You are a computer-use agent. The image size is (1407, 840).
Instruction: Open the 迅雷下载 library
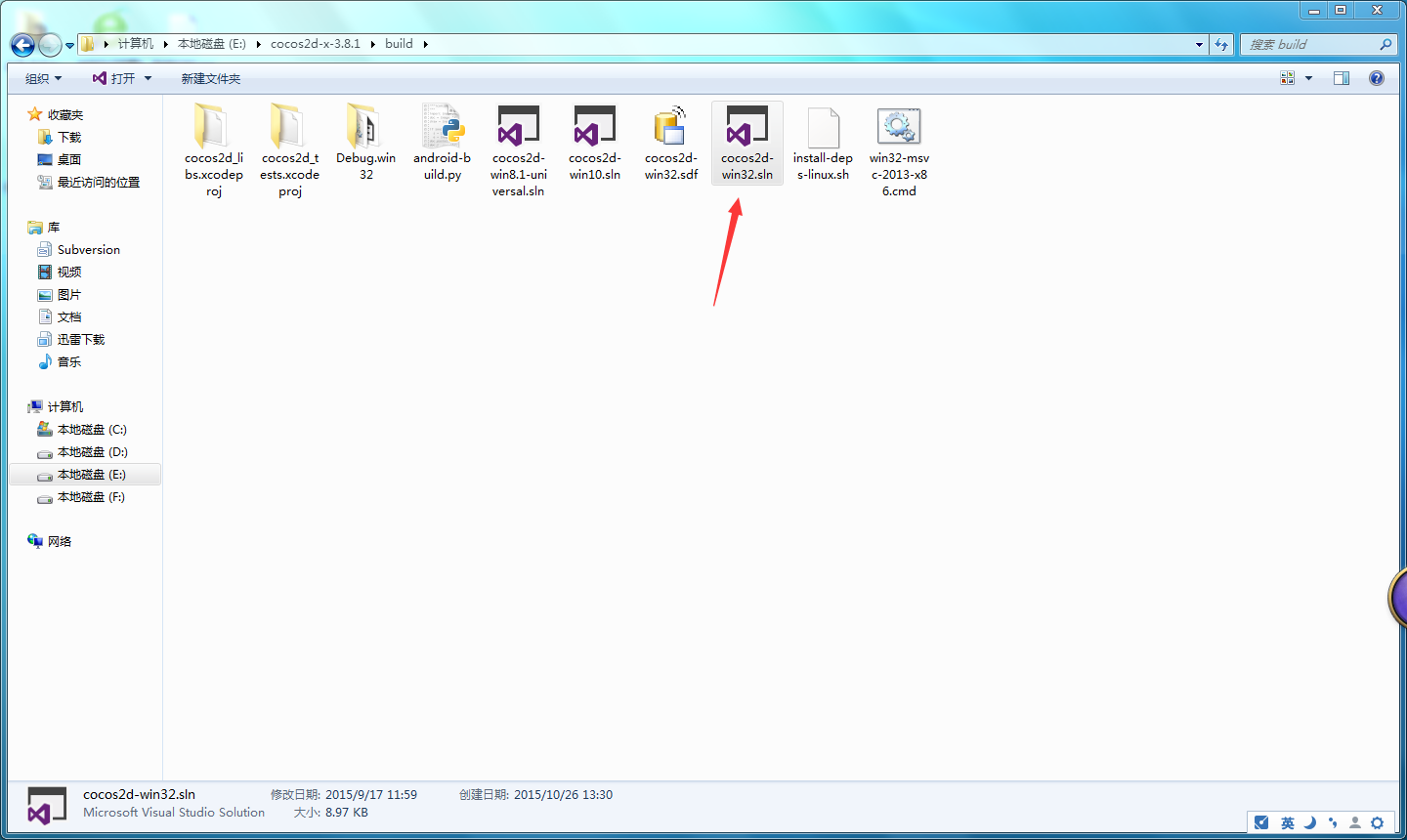81,339
